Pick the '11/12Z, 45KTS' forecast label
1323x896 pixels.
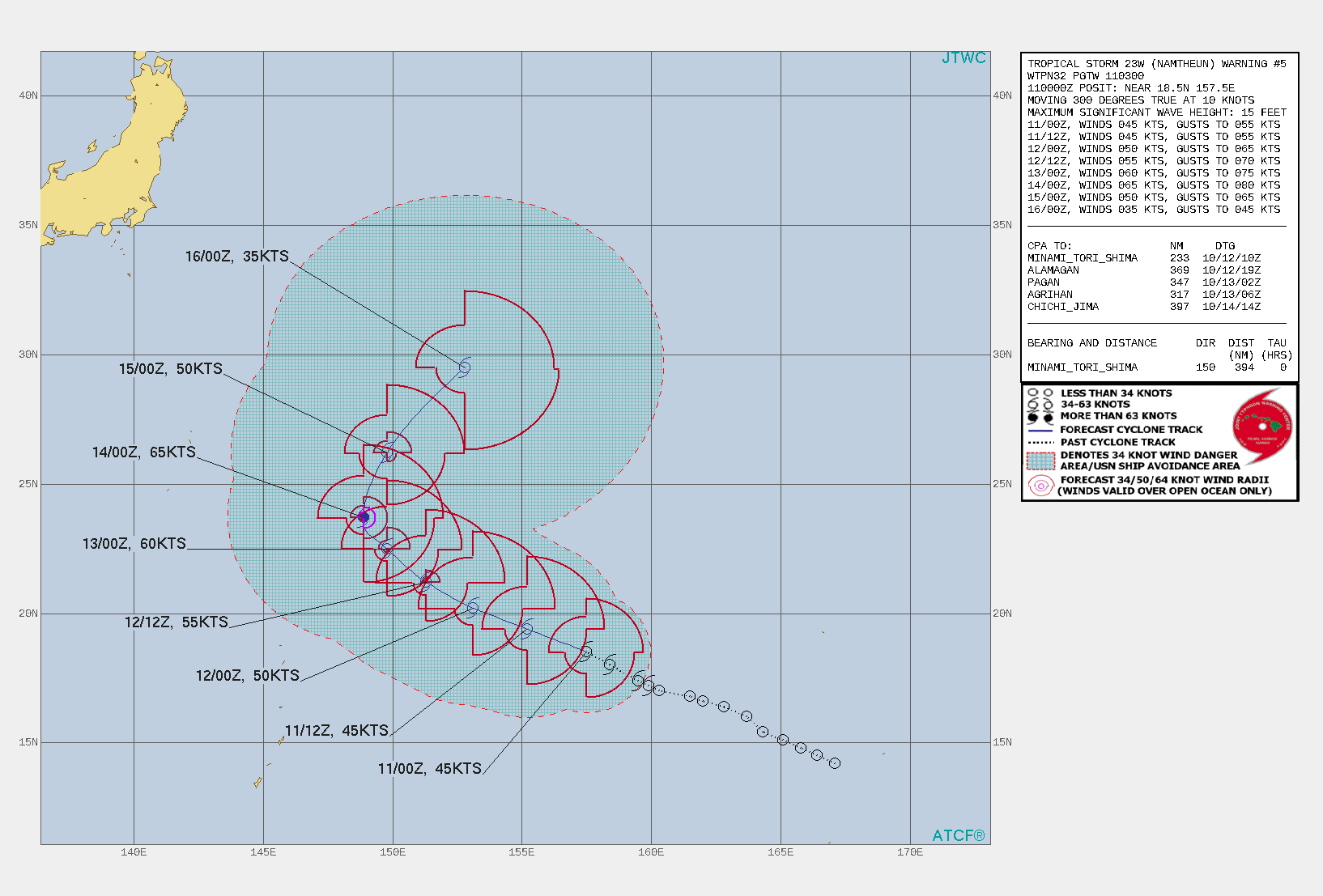336,731
